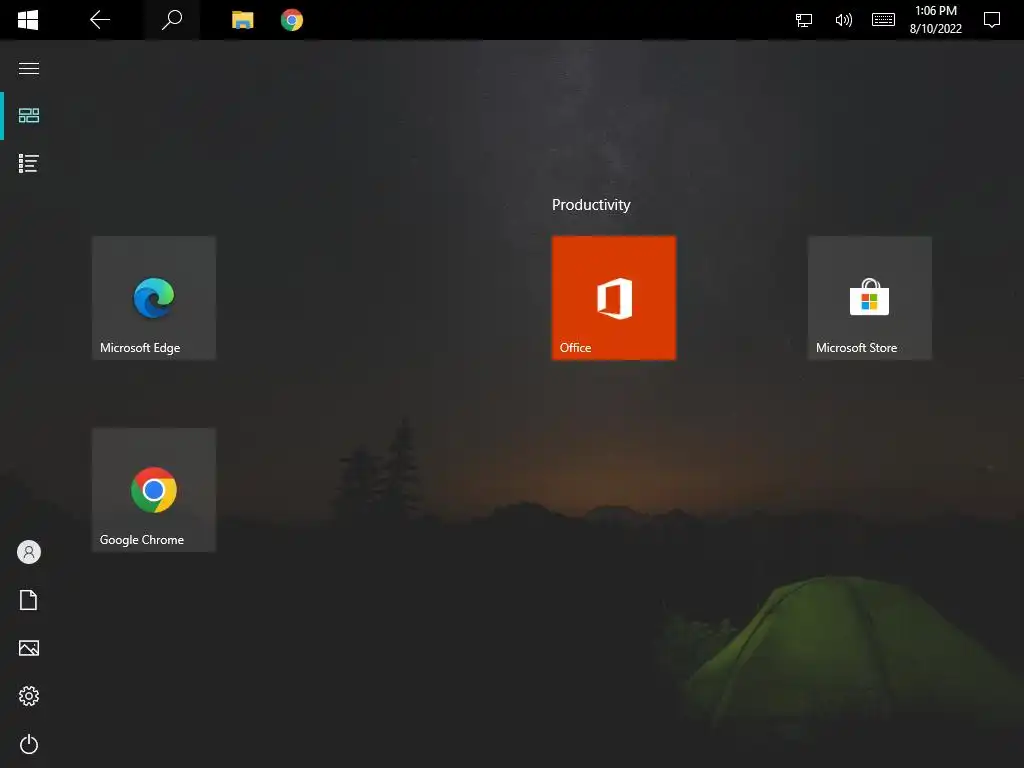Launch File Explorer from the taskbar
1024x768 pixels.
[x=242, y=20]
